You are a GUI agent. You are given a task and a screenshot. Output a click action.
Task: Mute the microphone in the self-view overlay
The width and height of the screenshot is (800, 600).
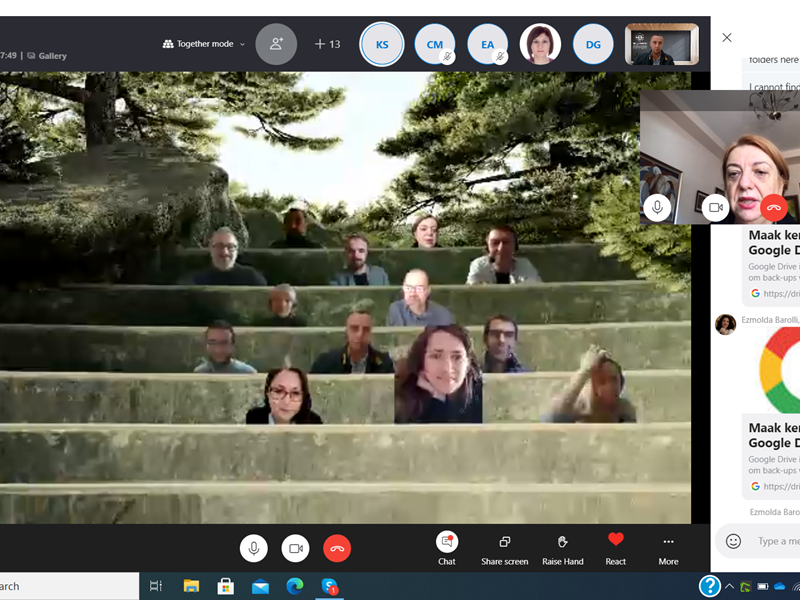pyautogui.click(x=656, y=208)
